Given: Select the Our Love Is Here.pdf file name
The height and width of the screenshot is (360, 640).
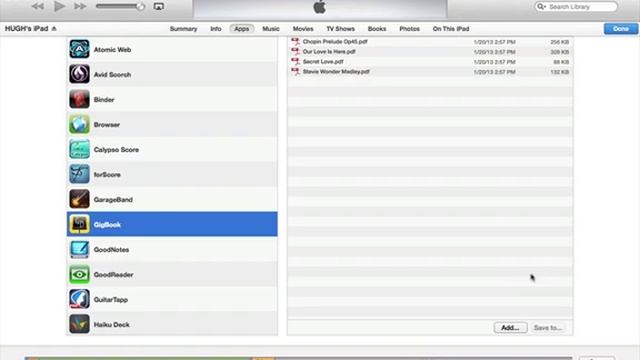Looking at the screenshot, I should coord(329,51).
